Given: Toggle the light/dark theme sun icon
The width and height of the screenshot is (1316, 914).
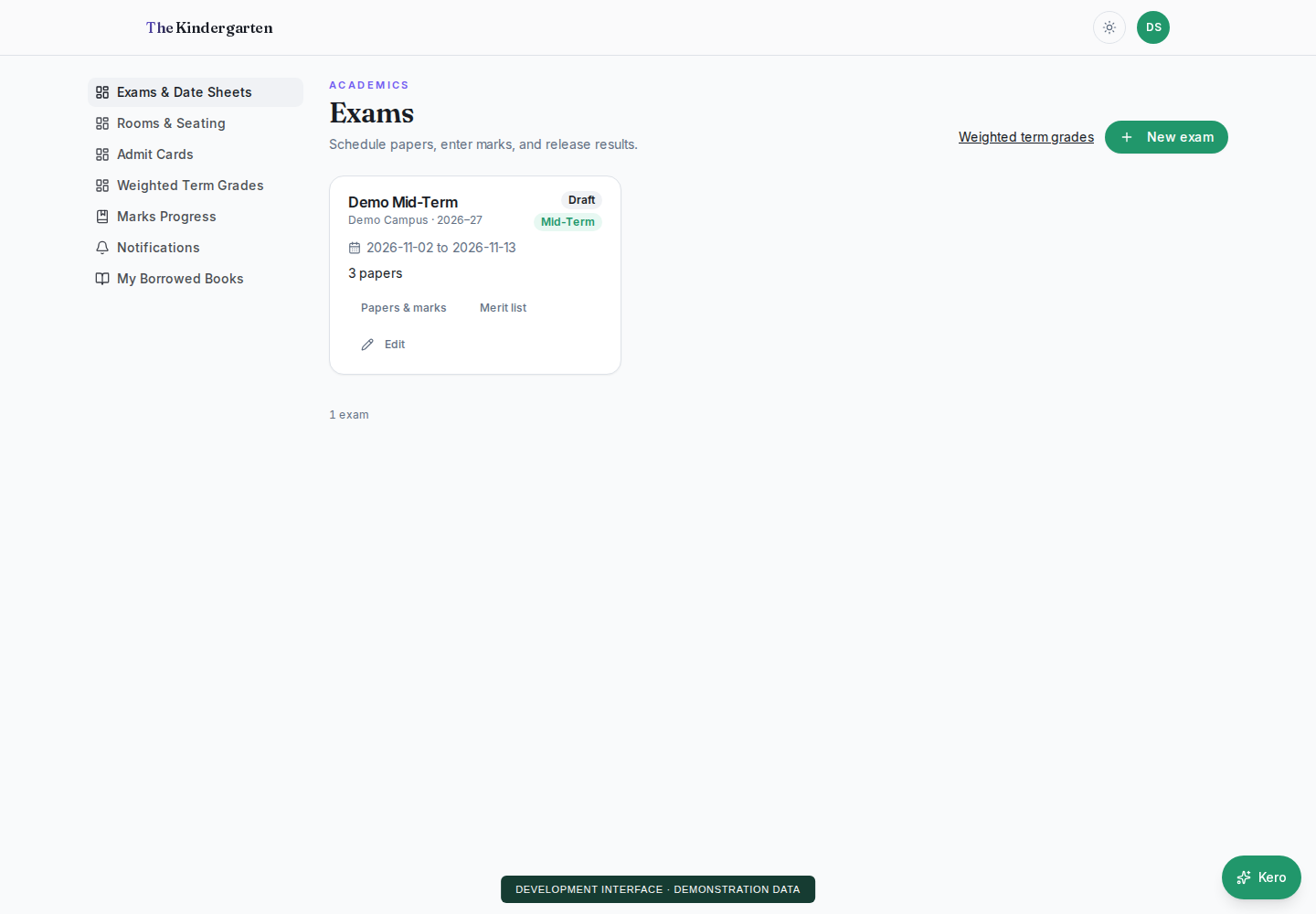Looking at the screenshot, I should [1109, 27].
